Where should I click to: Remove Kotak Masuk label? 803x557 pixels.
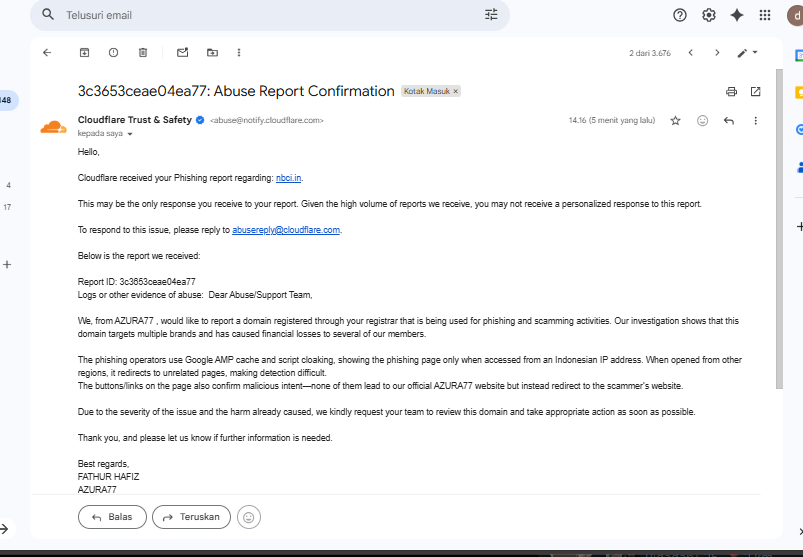[455, 91]
